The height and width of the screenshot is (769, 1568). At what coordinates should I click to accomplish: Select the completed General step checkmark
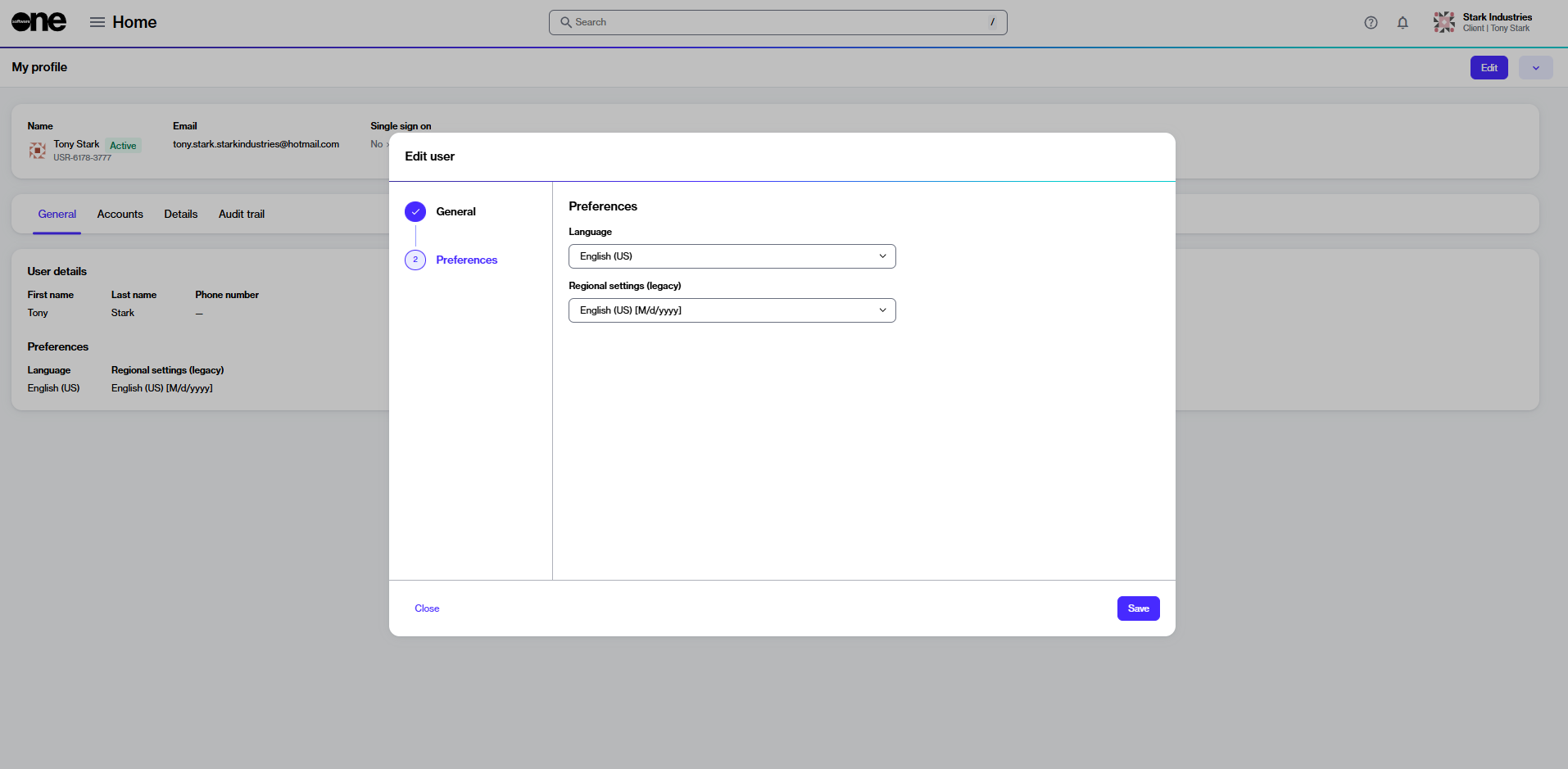(x=415, y=212)
